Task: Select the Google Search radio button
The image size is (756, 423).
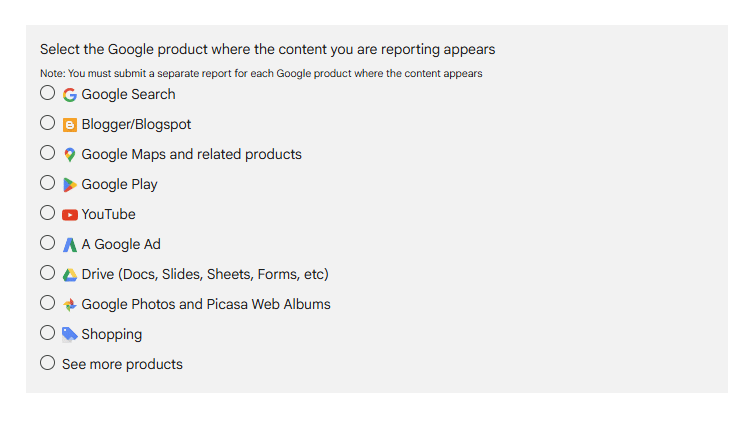Action: (x=47, y=93)
